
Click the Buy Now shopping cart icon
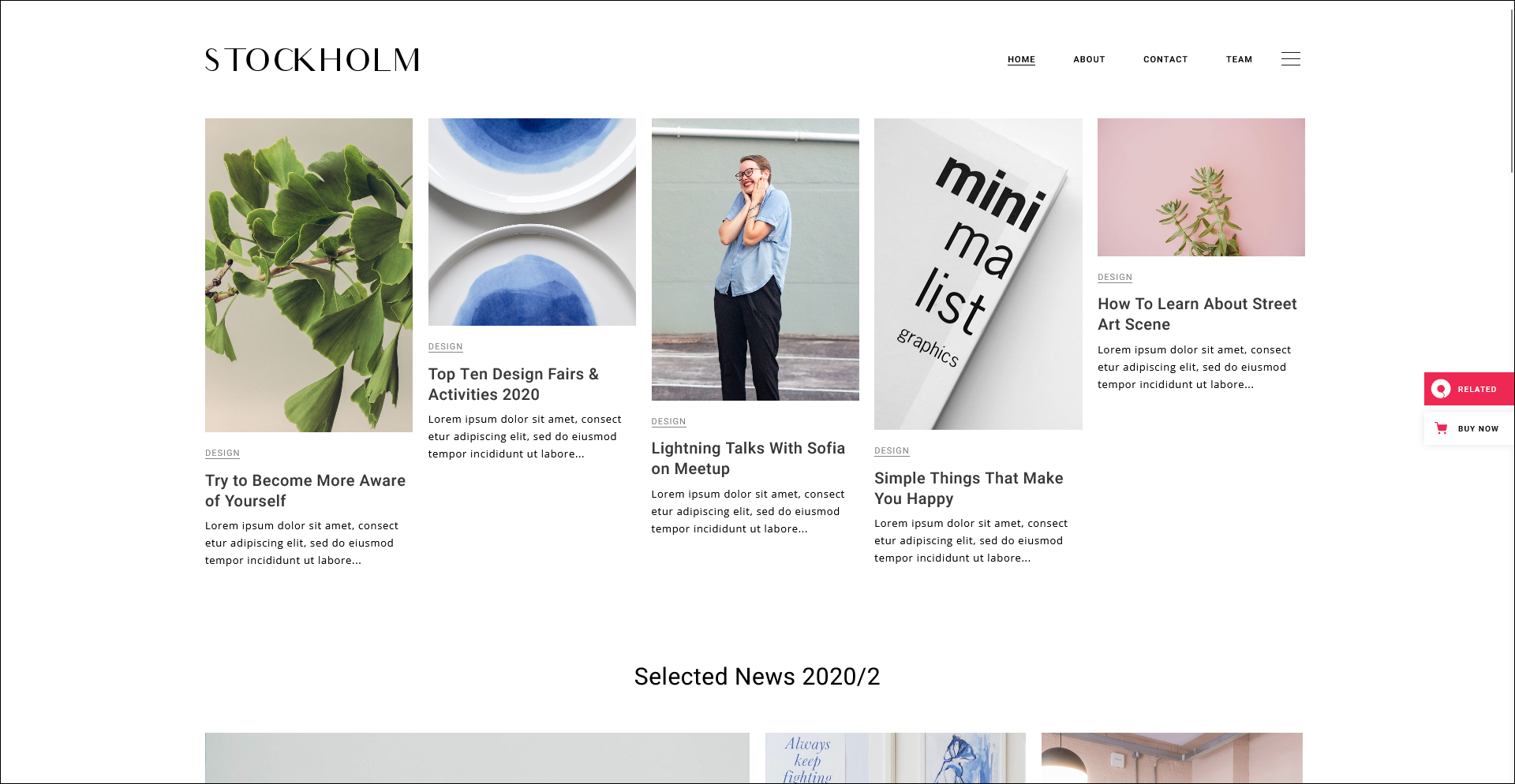pos(1441,428)
